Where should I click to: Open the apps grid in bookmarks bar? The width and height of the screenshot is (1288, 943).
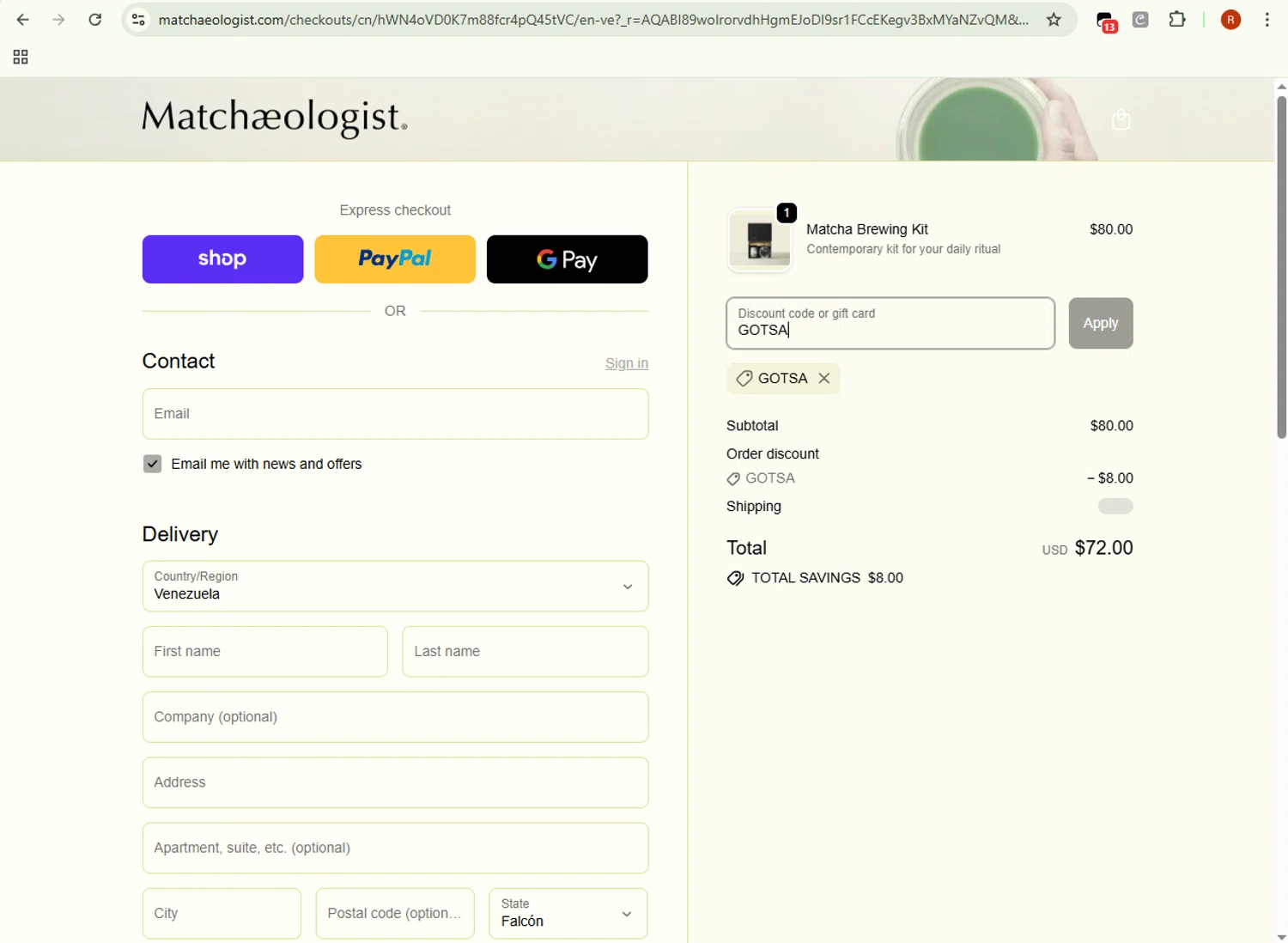coord(21,58)
